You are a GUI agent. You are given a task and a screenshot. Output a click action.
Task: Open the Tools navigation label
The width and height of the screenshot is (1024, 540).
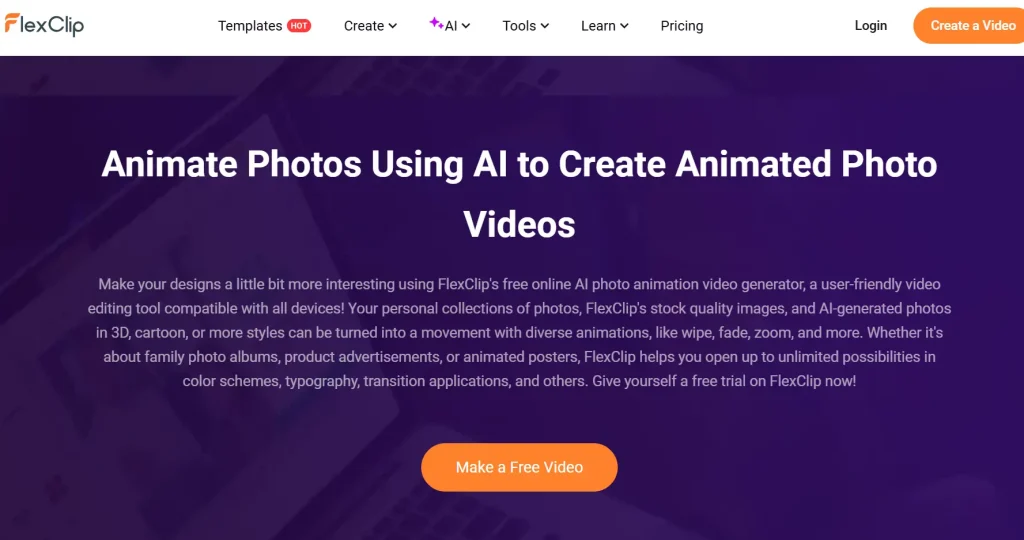pos(519,26)
